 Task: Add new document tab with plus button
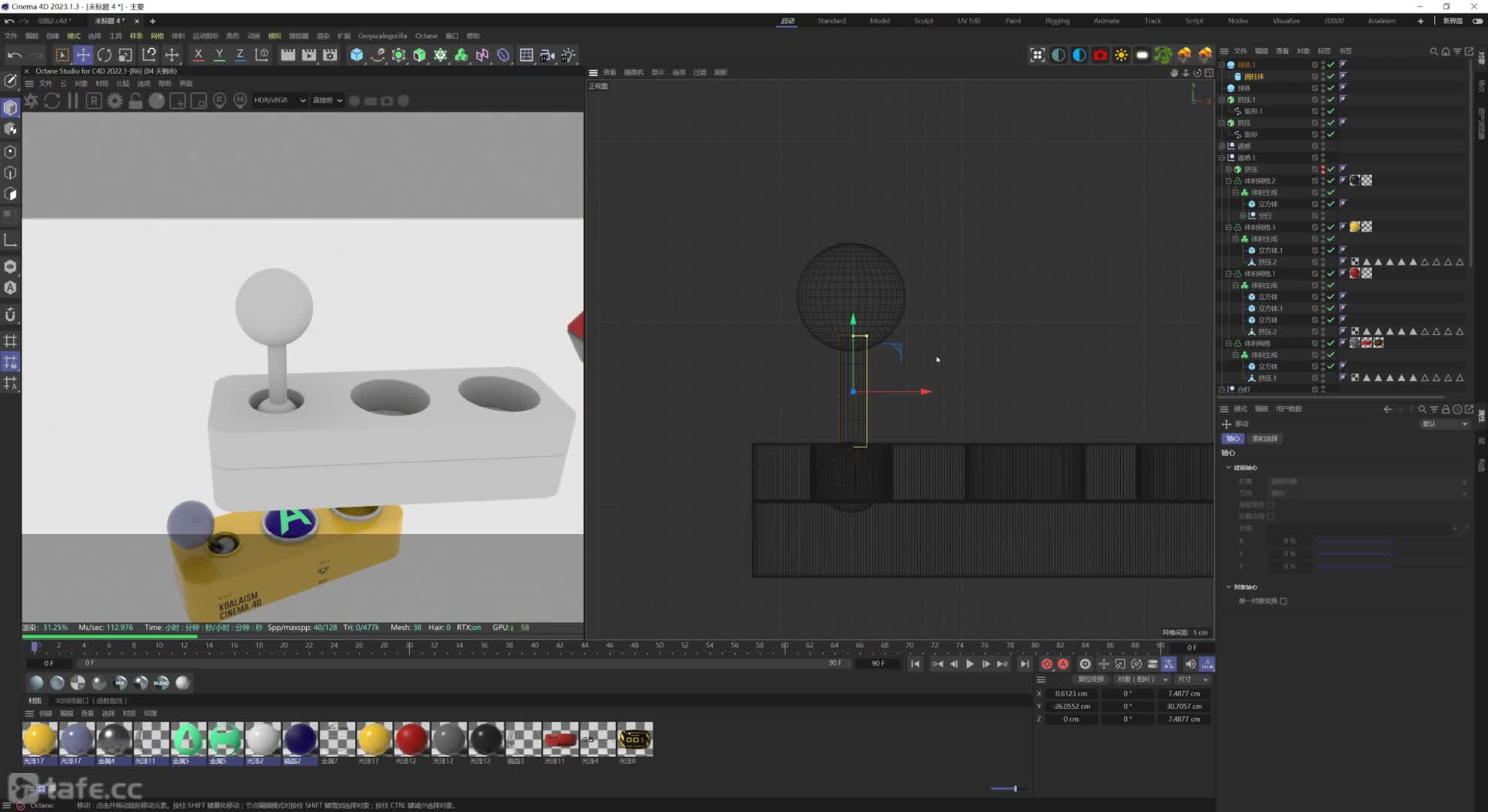point(152,21)
